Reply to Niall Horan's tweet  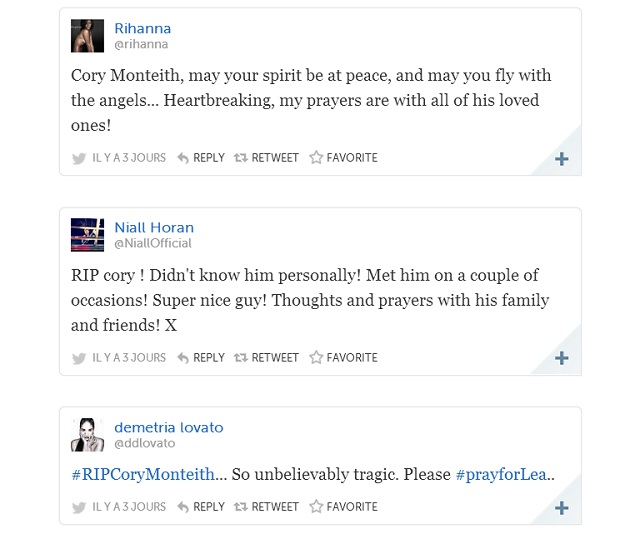click(201, 358)
